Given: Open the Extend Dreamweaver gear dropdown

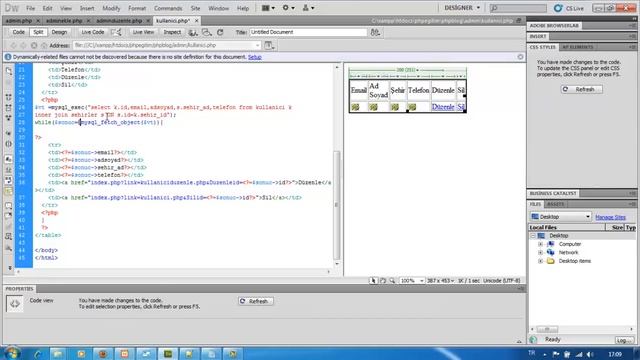Looking at the screenshot, I should pyautogui.click(x=288, y=8).
